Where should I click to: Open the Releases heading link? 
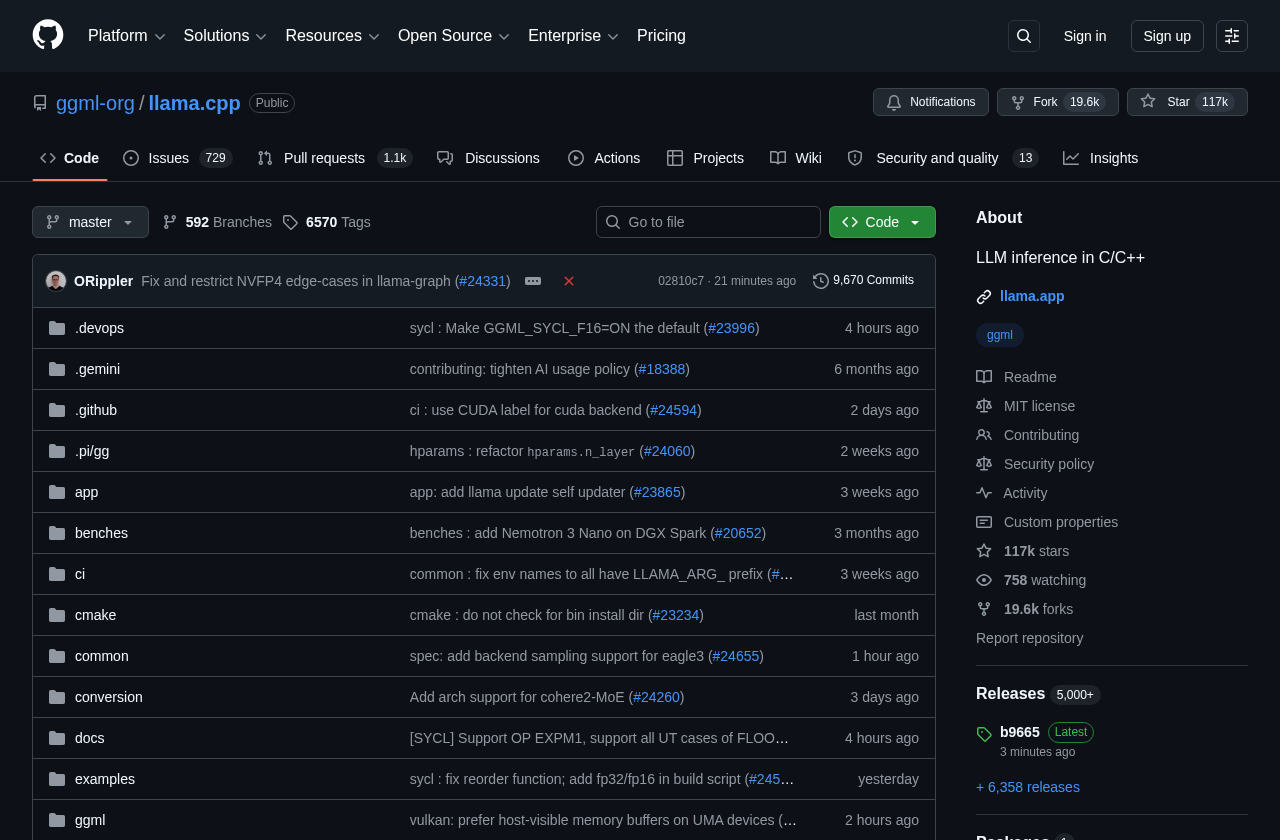click(x=1010, y=694)
